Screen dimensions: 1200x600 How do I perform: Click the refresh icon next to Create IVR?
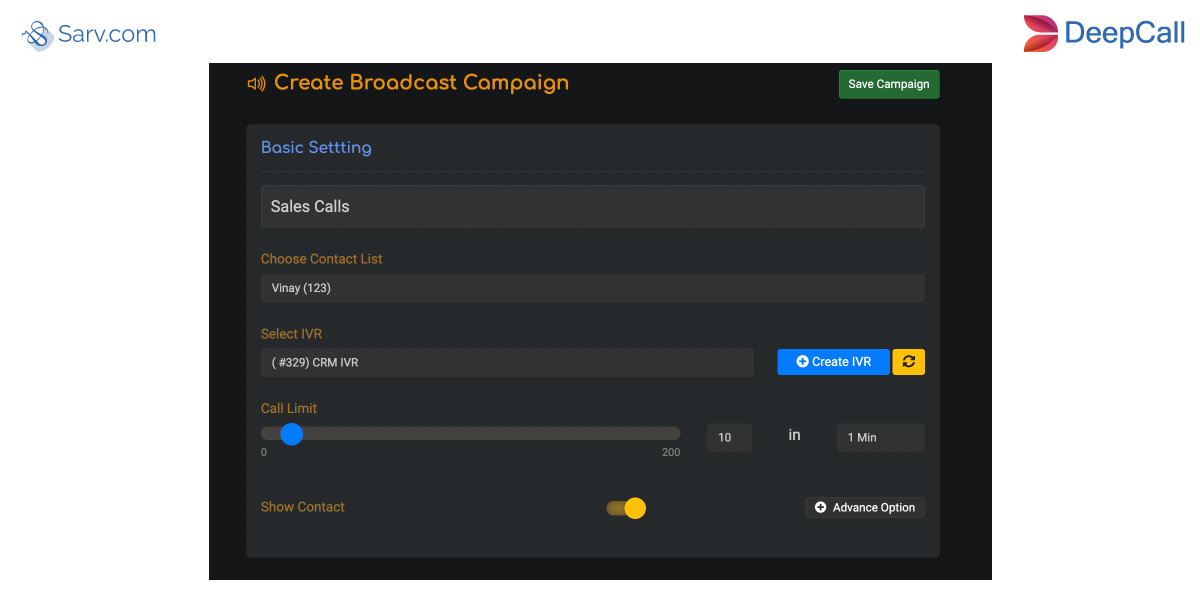(x=908, y=362)
